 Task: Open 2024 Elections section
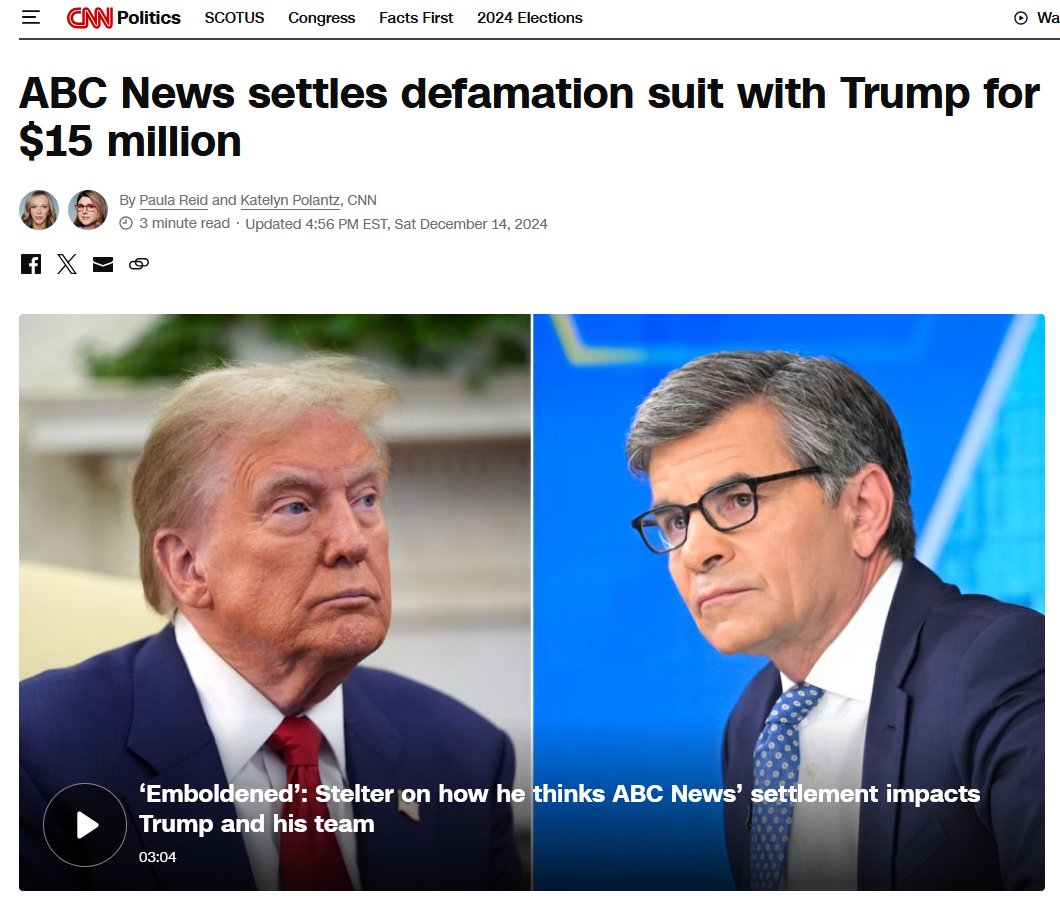(x=529, y=18)
